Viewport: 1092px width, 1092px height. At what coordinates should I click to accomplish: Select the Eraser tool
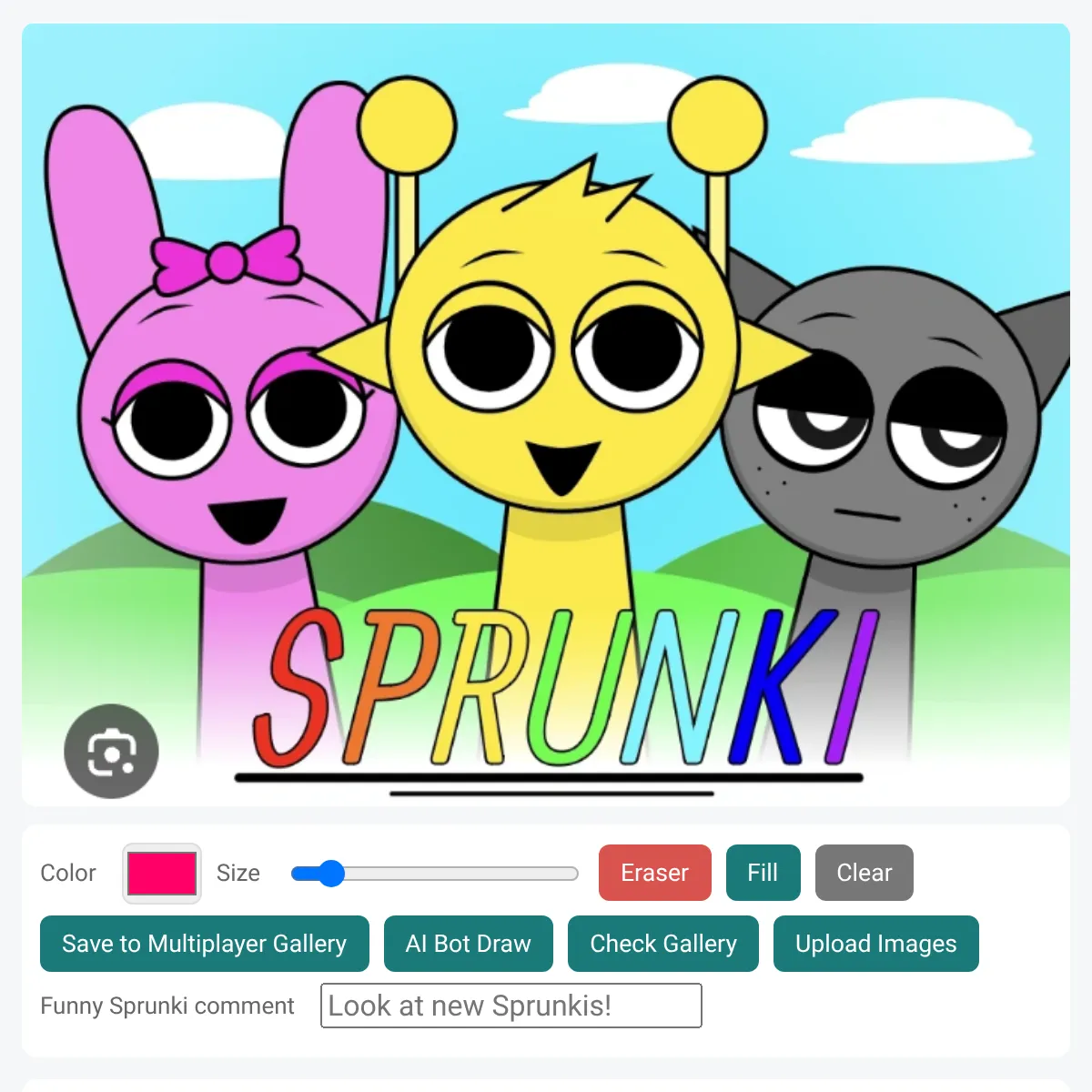(x=654, y=873)
